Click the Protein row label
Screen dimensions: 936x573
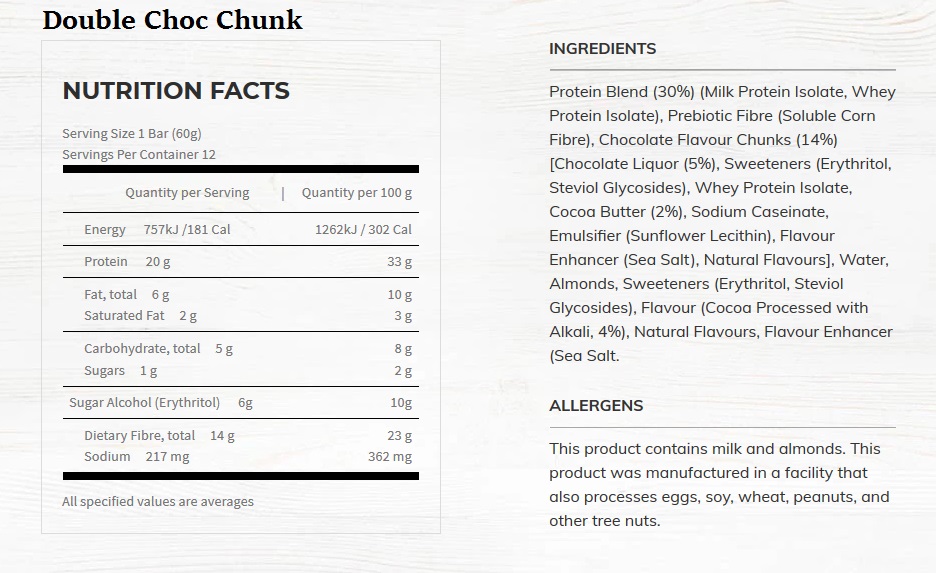pos(106,261)
